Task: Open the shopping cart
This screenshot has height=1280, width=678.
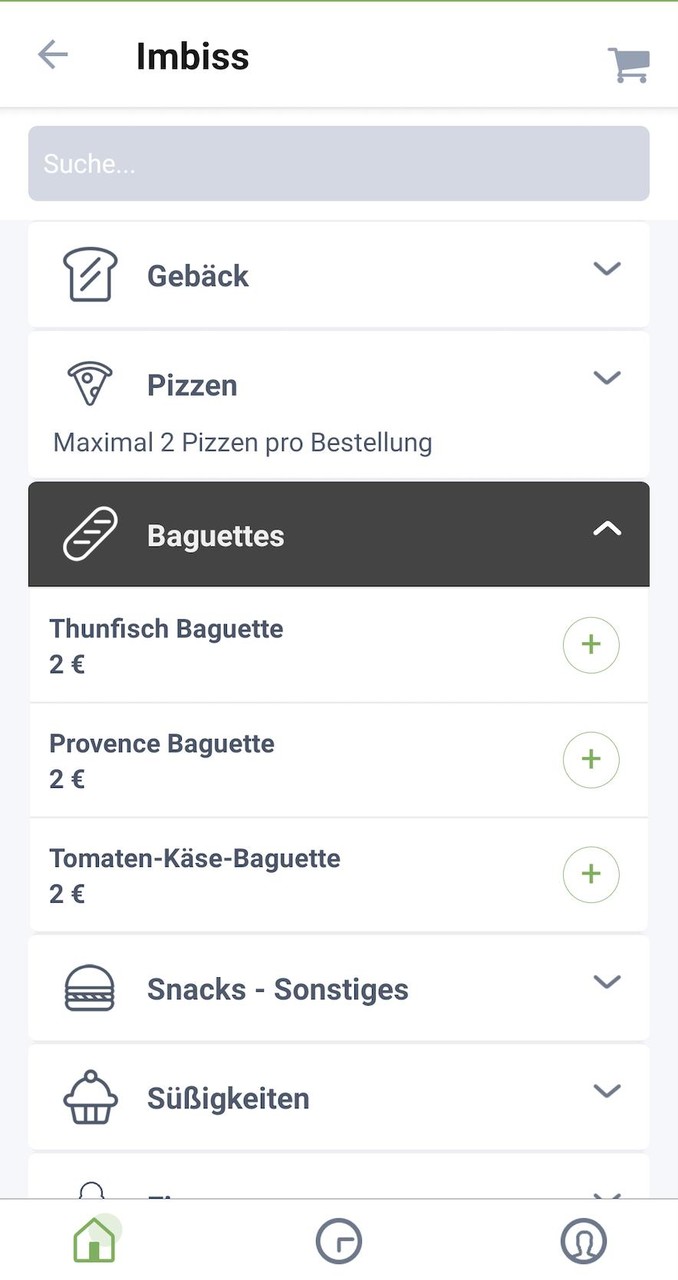Action: coord(628,65)
